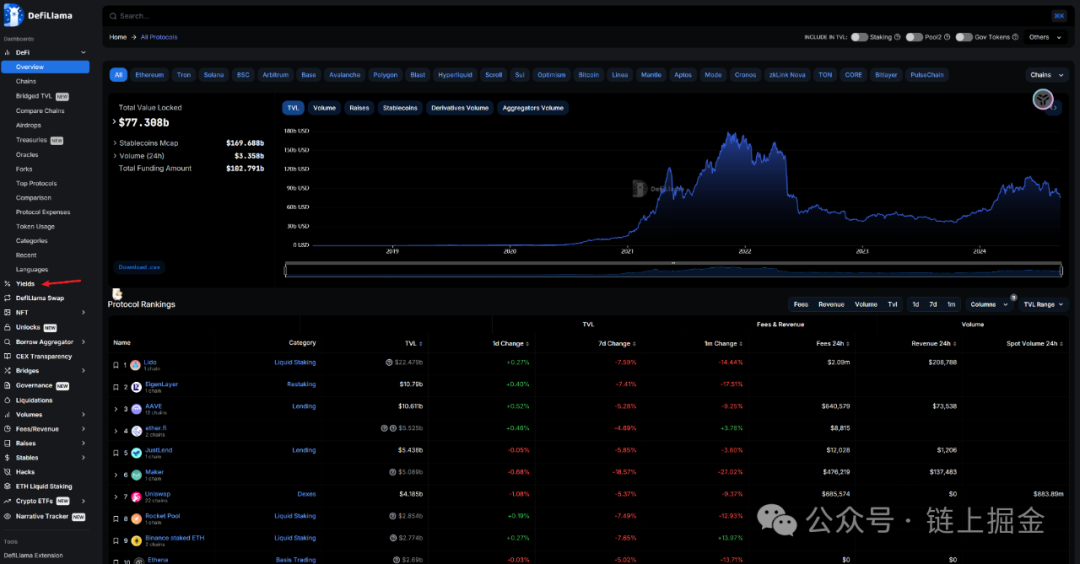Click the info icon next to Staking

click(x=897, y=37)
